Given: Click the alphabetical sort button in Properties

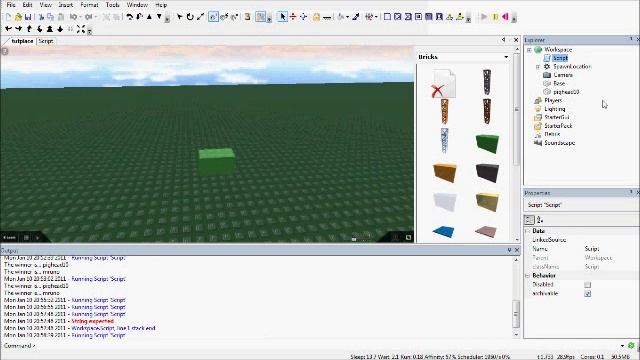Looking at the screenshot, I should [540, 220].
